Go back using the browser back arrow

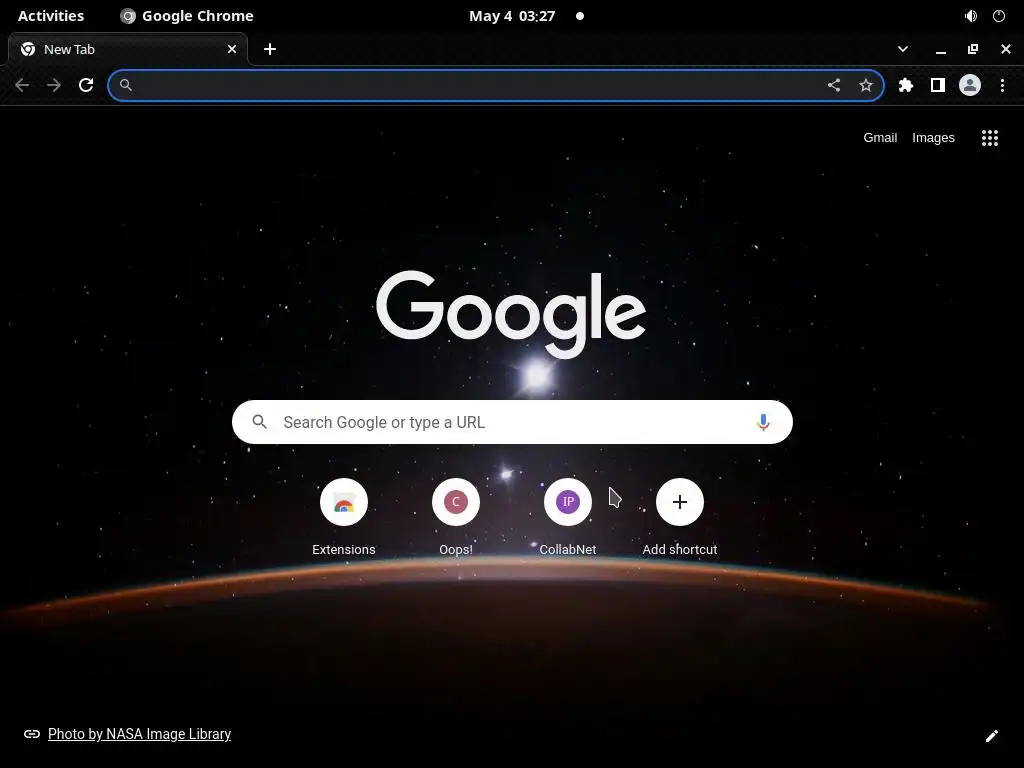tap(22, 85)
